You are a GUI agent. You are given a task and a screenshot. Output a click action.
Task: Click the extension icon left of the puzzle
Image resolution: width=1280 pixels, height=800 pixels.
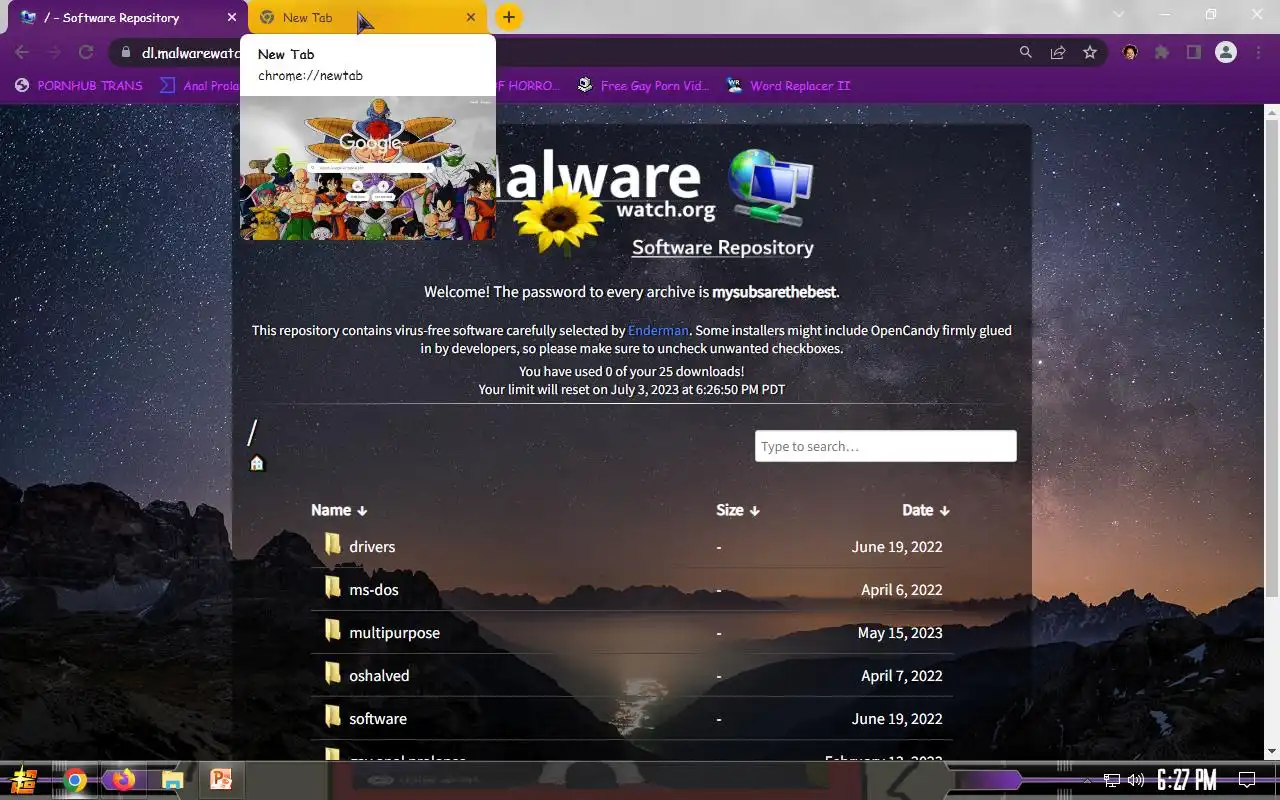pos(1130,53)
